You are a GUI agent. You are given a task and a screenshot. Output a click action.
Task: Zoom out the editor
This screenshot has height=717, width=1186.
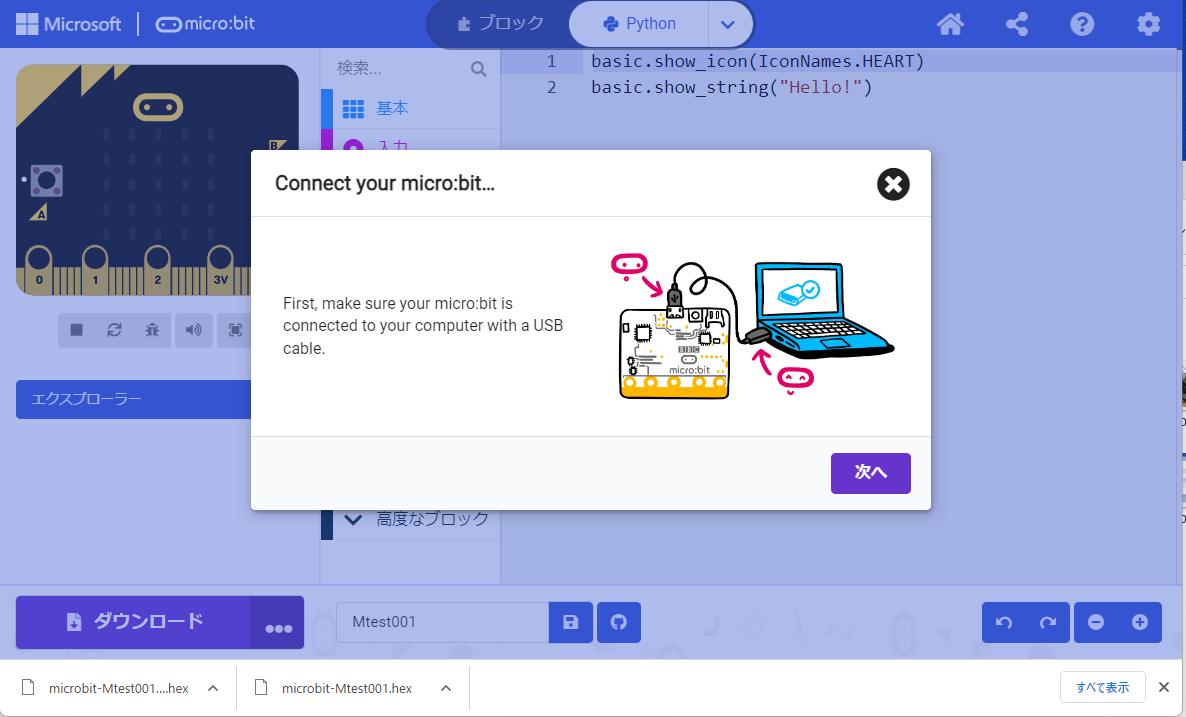1096,622
